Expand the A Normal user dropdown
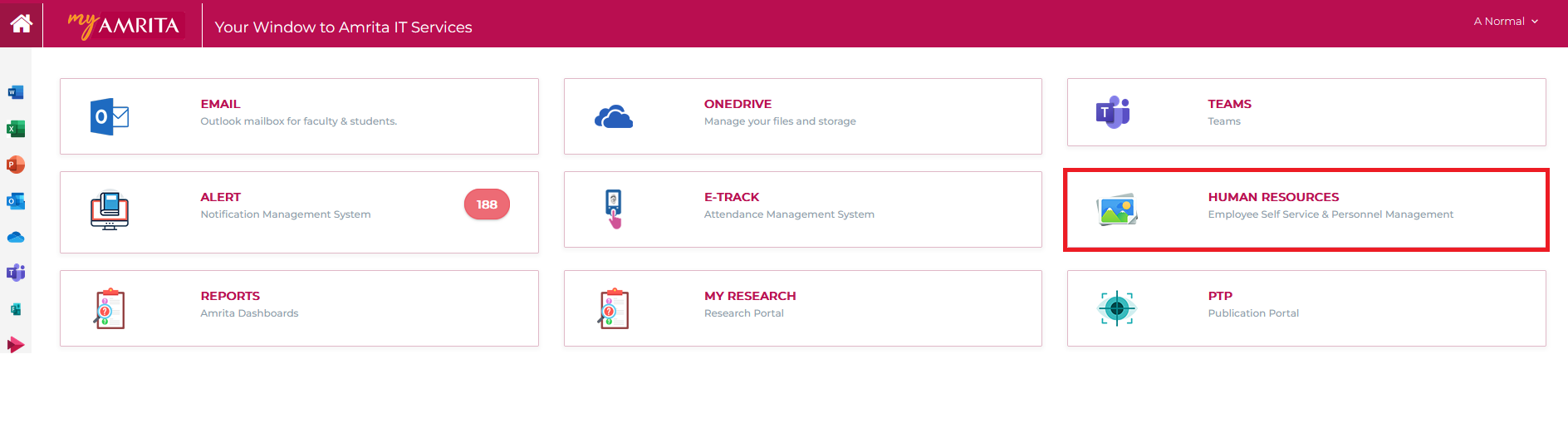This screenshot has height=438, width=1568. (1505, 22)
